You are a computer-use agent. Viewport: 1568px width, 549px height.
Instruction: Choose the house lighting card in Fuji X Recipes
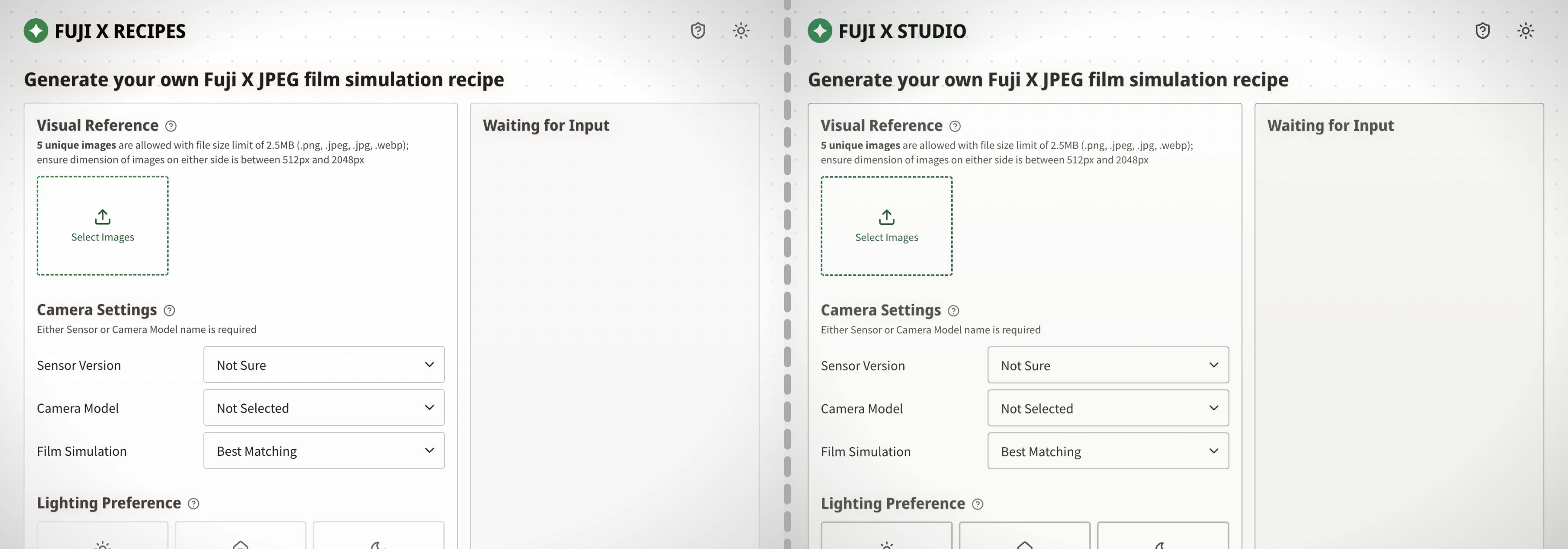tap(240, 535)
